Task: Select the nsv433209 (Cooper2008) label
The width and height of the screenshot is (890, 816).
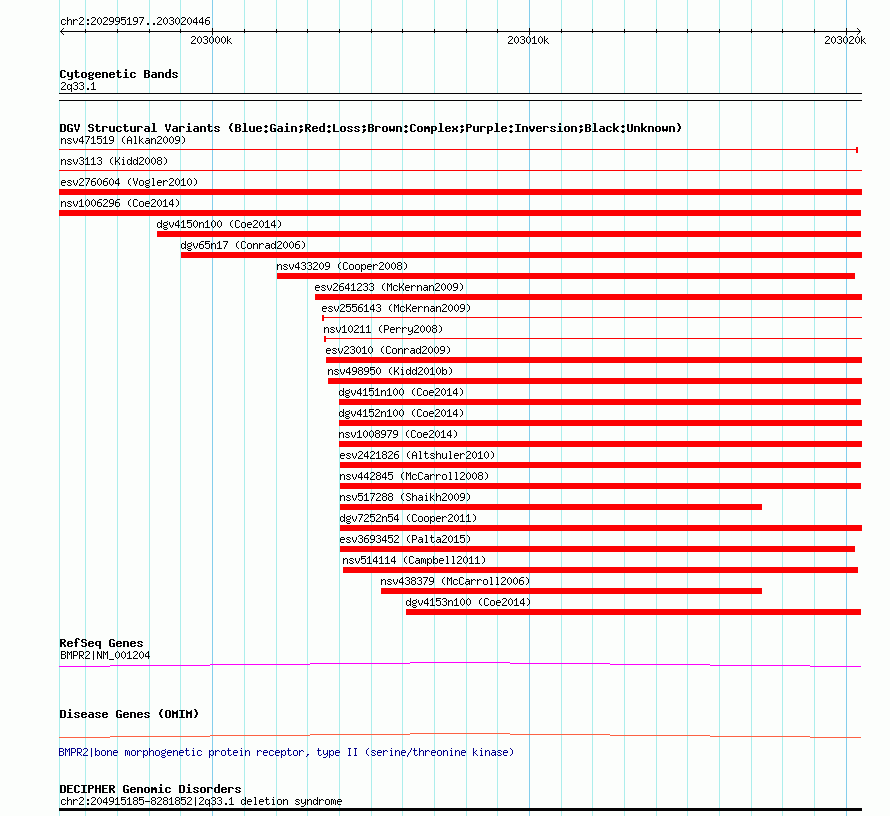Action: point(342,266)
